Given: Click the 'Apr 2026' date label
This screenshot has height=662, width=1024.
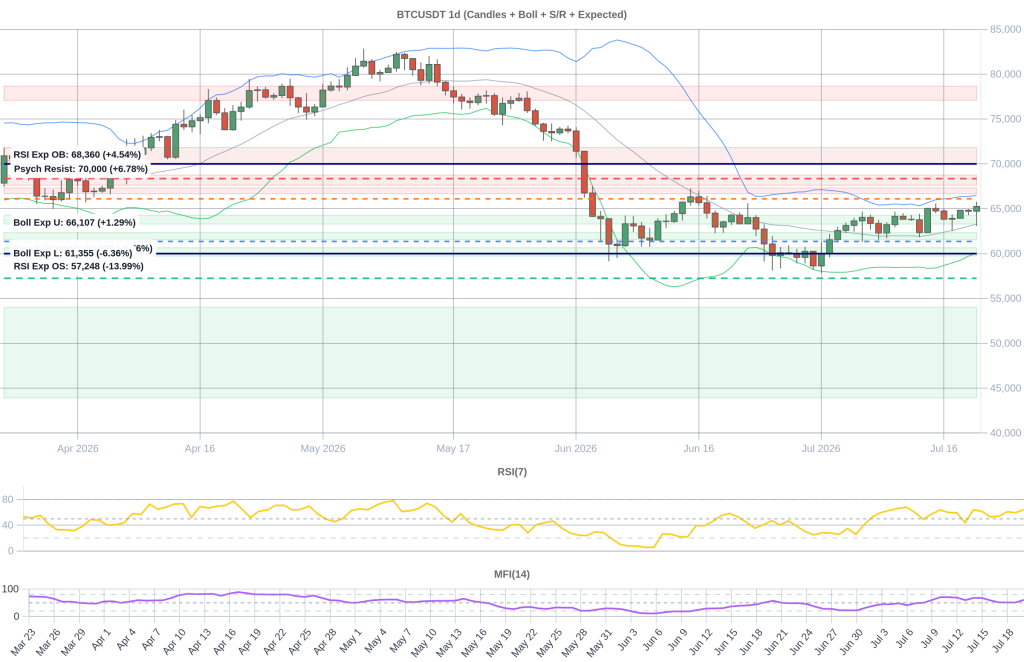Looking at the screenshot, I should click(78, 449).
